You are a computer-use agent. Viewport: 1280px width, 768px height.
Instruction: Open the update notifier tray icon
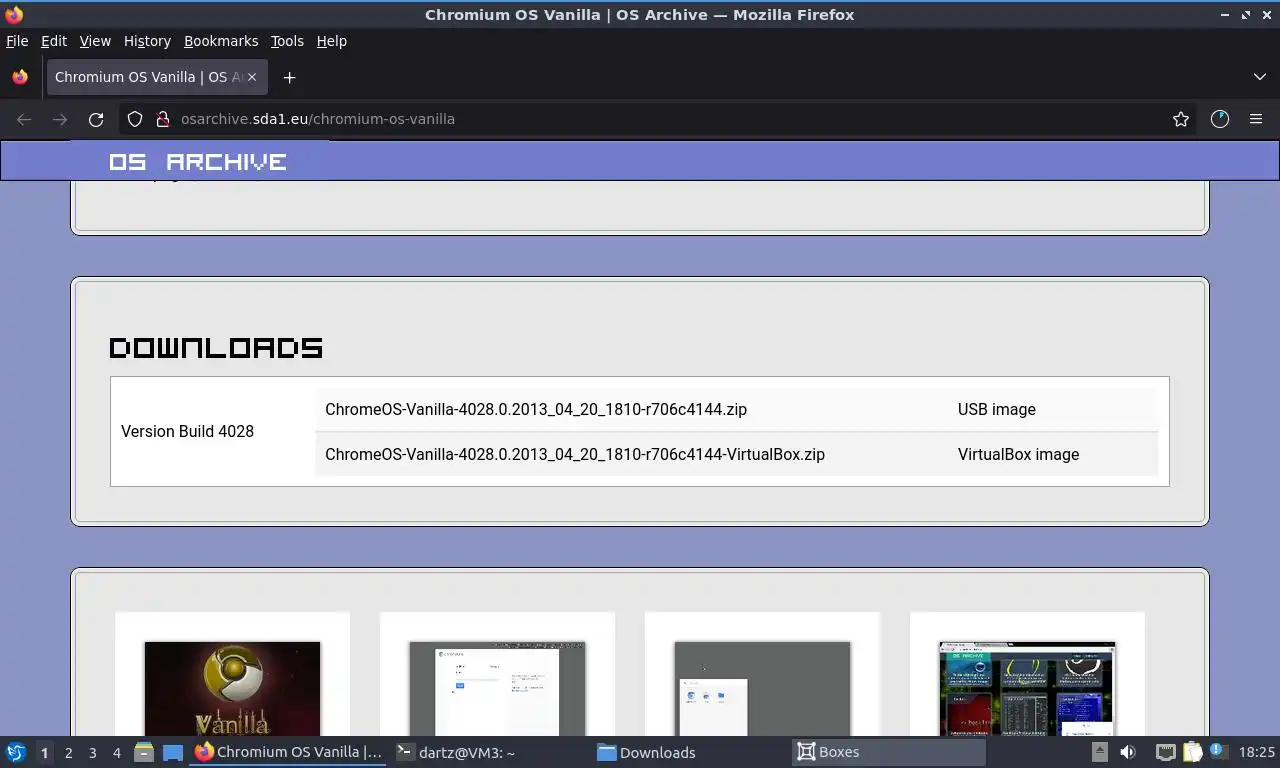click(x=1218, y=751)
